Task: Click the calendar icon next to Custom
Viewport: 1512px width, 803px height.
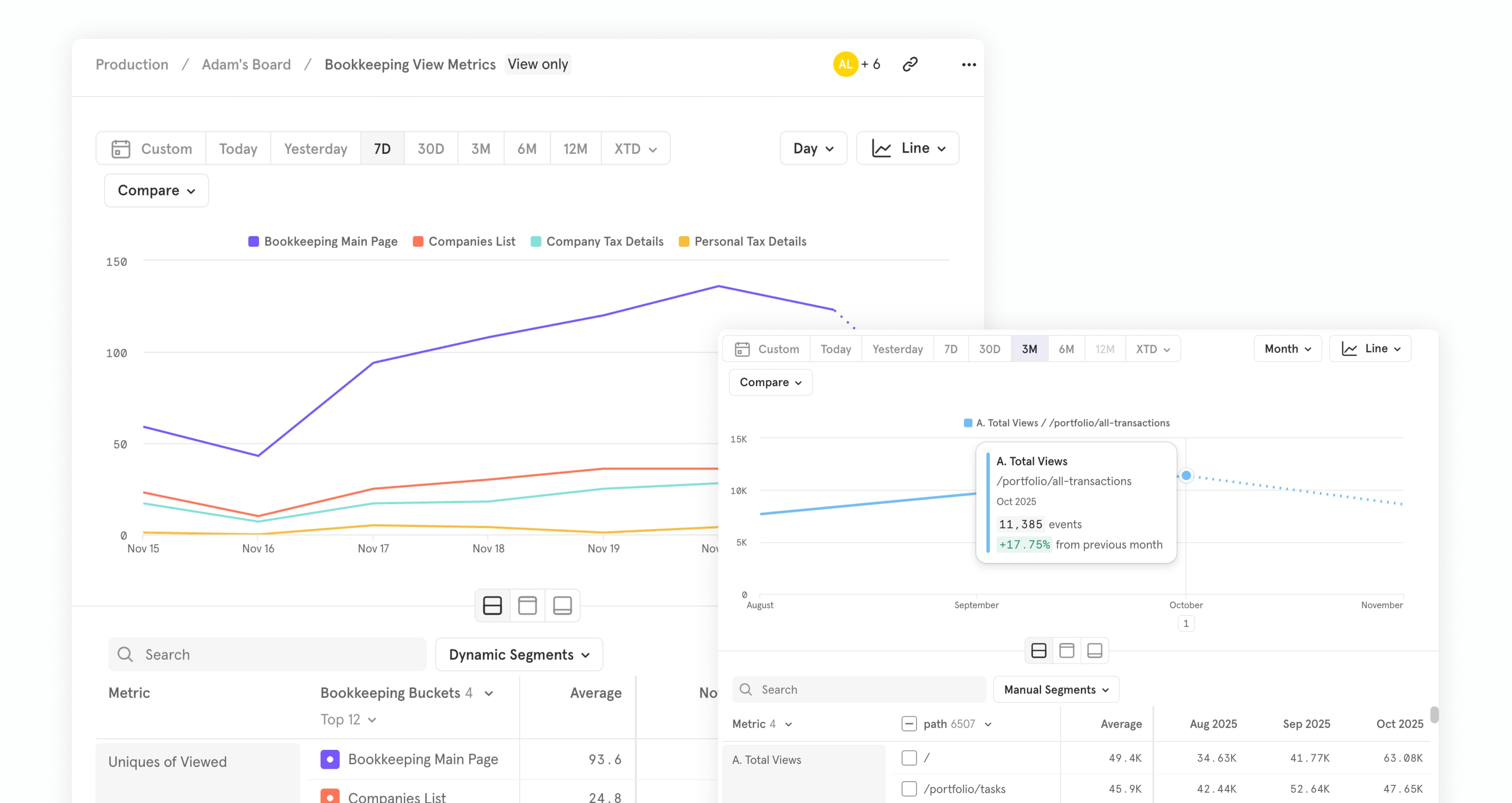Action: 120,148
